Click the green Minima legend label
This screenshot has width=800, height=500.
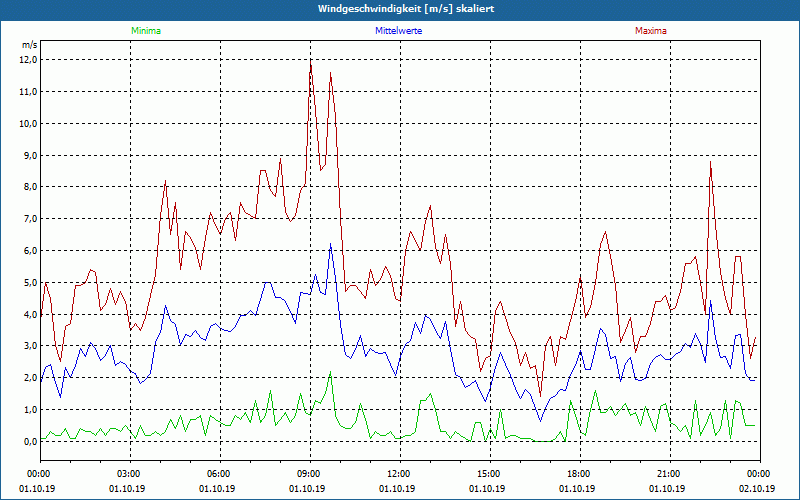pos(146,31)
